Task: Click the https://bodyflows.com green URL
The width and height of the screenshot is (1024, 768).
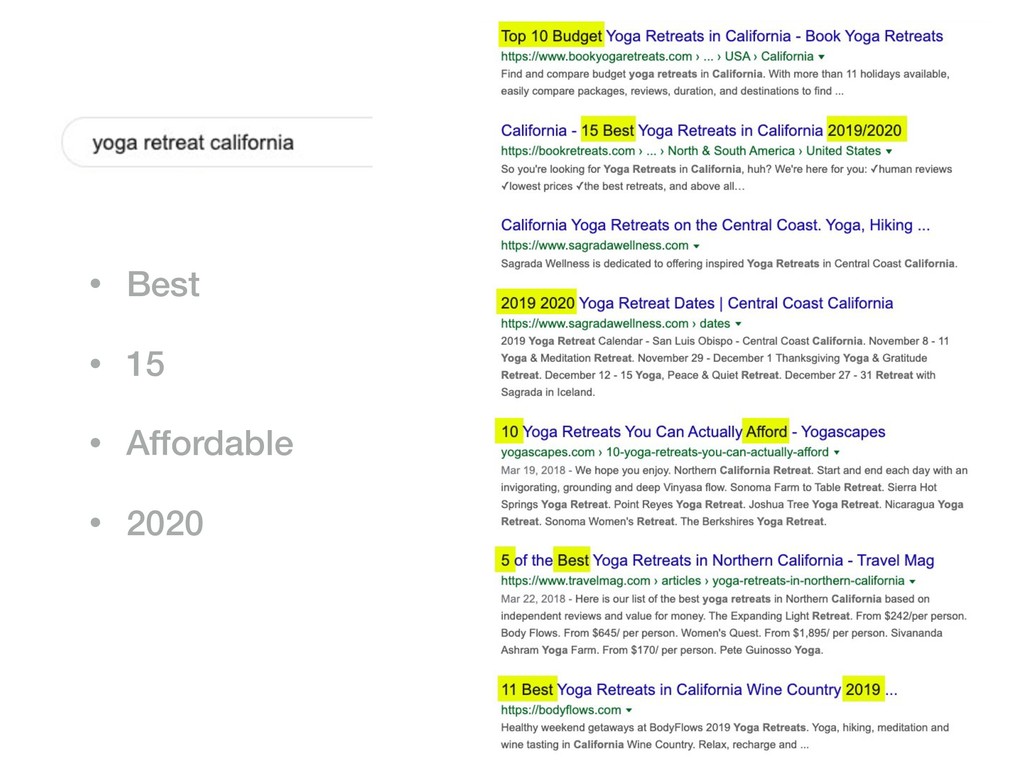Action: (x=561, y=710)
